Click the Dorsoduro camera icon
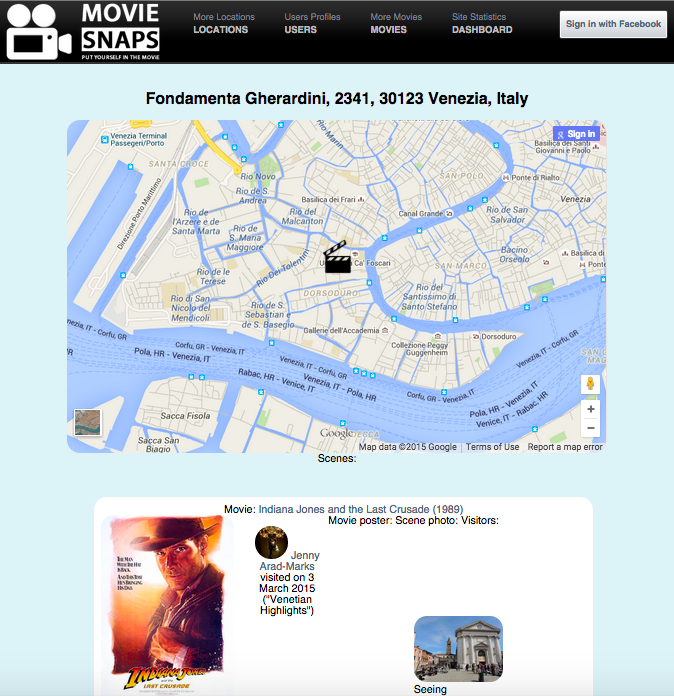Screen dimensions: 674x696 [x=476, y=336]
